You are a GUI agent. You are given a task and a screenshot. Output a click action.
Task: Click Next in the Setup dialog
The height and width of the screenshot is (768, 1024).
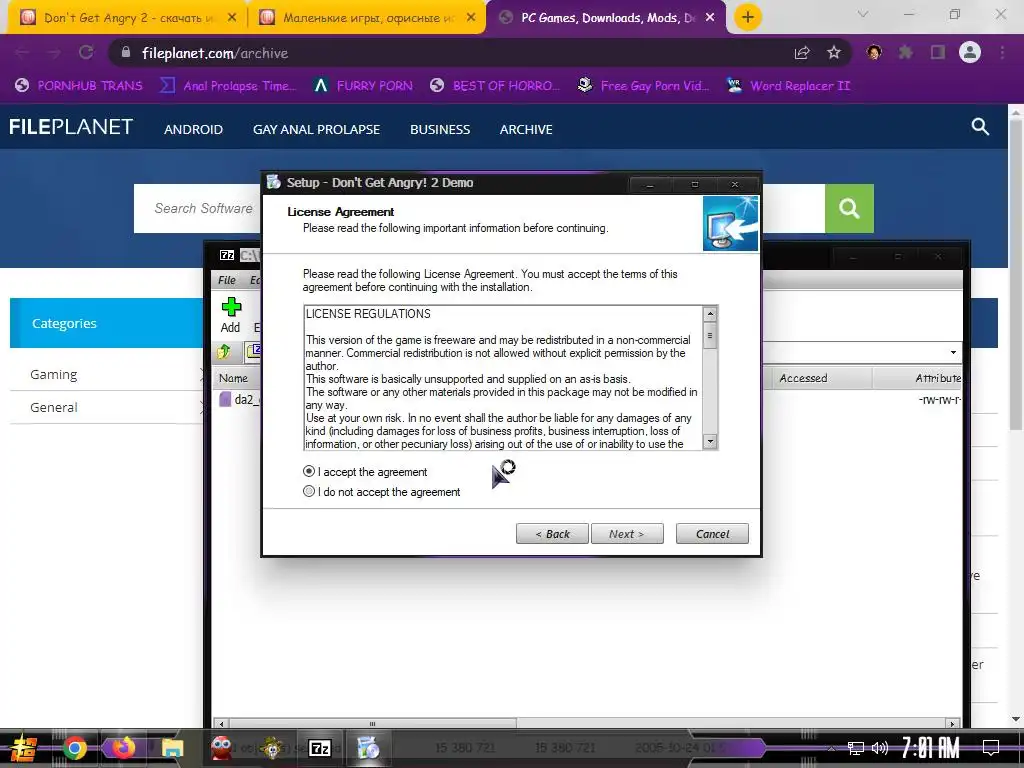point(627,534)
